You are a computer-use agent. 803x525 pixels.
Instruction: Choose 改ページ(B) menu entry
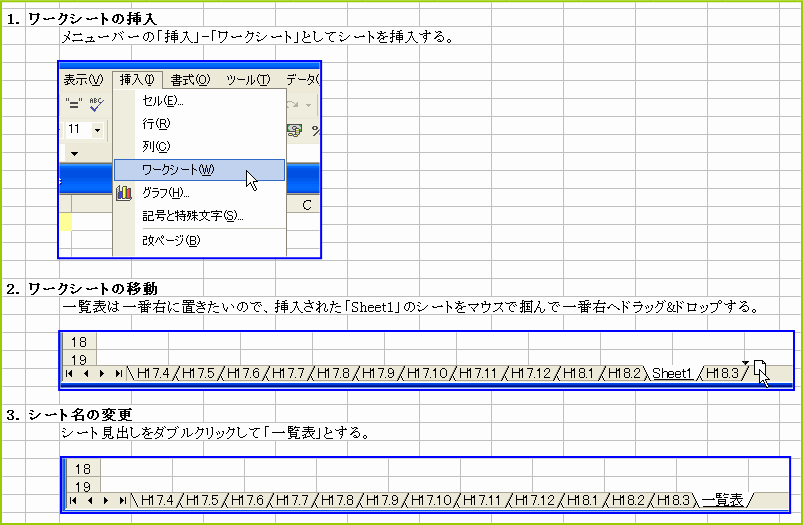pyautogui.click(x=200, y=240)
